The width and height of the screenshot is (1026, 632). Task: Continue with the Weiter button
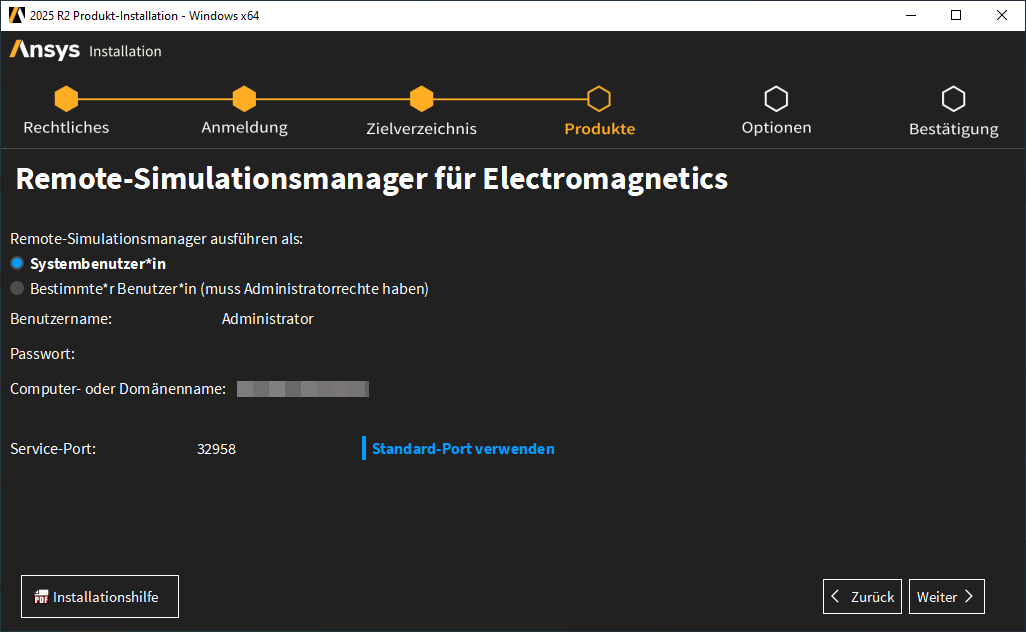tap(946, 597)
